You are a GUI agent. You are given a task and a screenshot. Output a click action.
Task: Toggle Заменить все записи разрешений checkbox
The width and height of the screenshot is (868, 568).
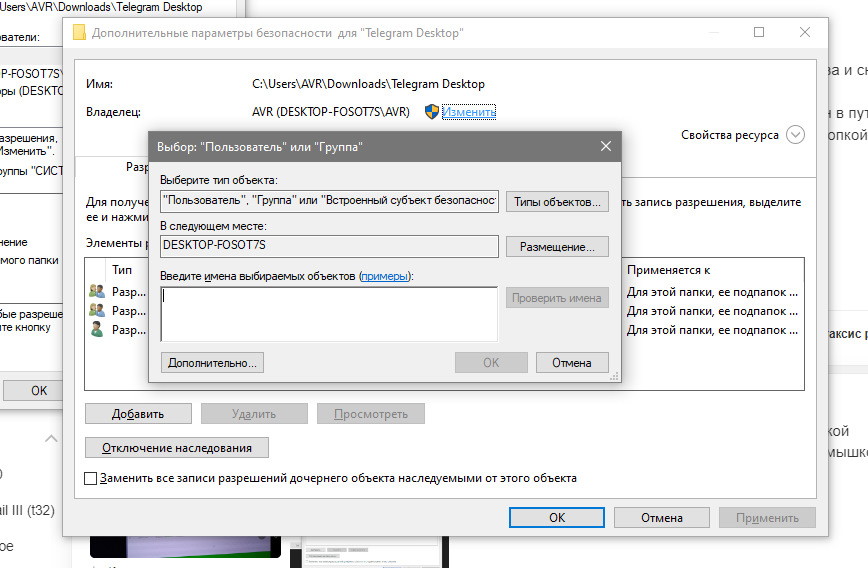90,478
